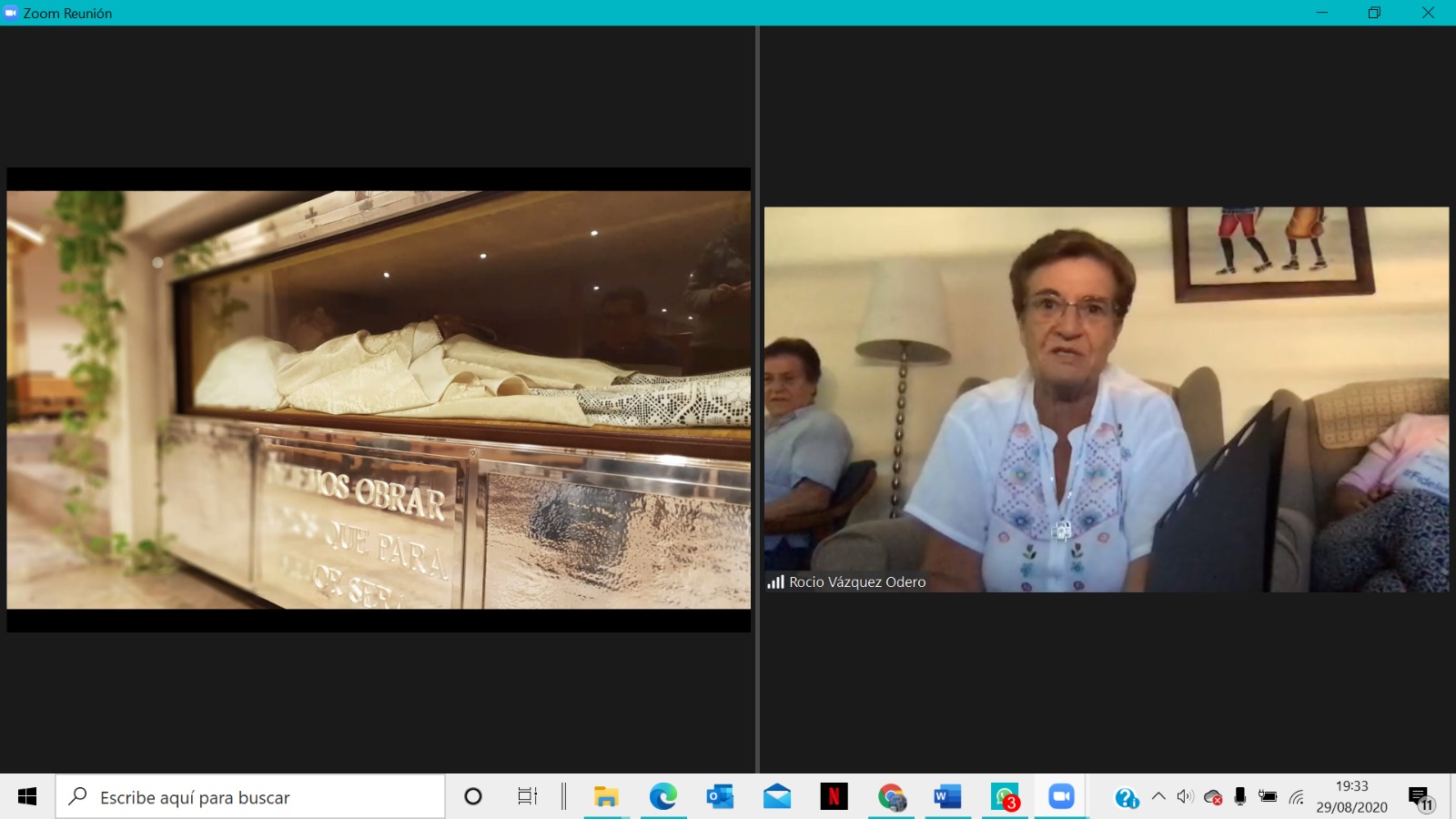Open the volume control

1185,797
